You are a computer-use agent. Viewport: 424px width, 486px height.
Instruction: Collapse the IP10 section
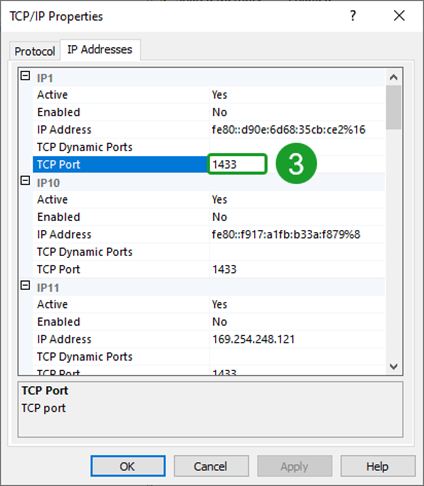tap(25, 181)
